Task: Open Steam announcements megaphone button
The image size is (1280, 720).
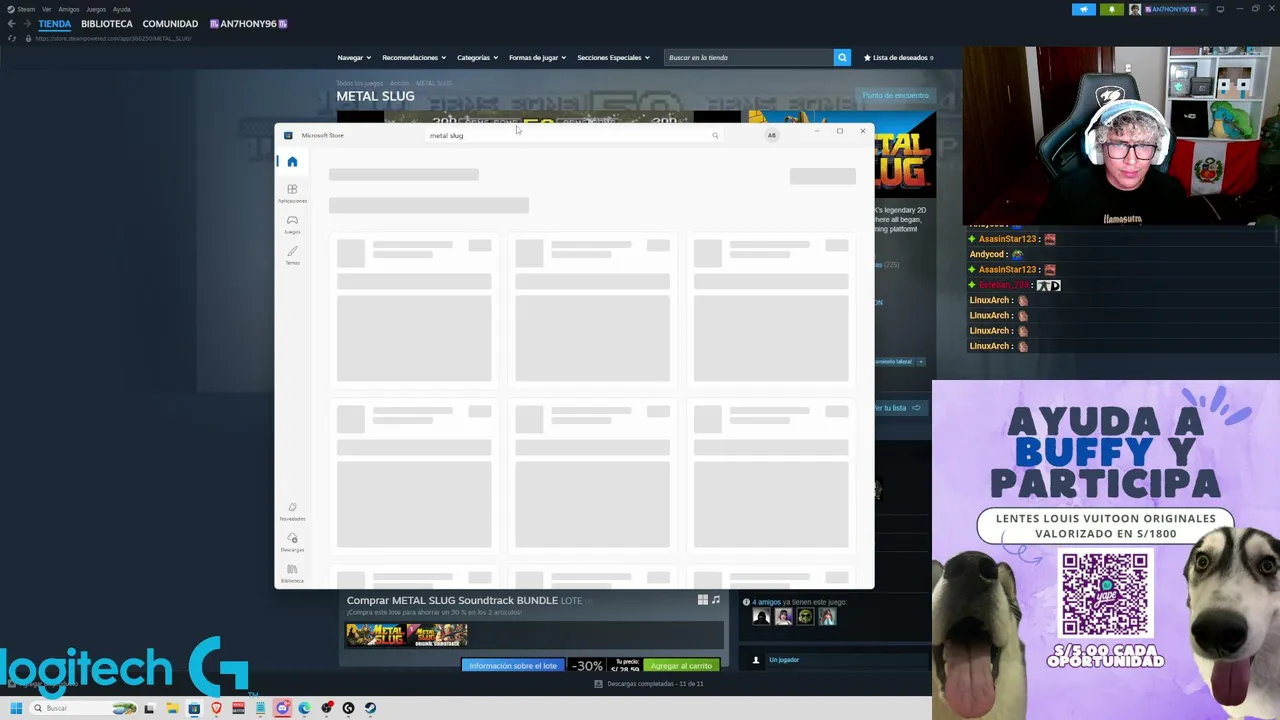Action: (x=1084, y=9)
